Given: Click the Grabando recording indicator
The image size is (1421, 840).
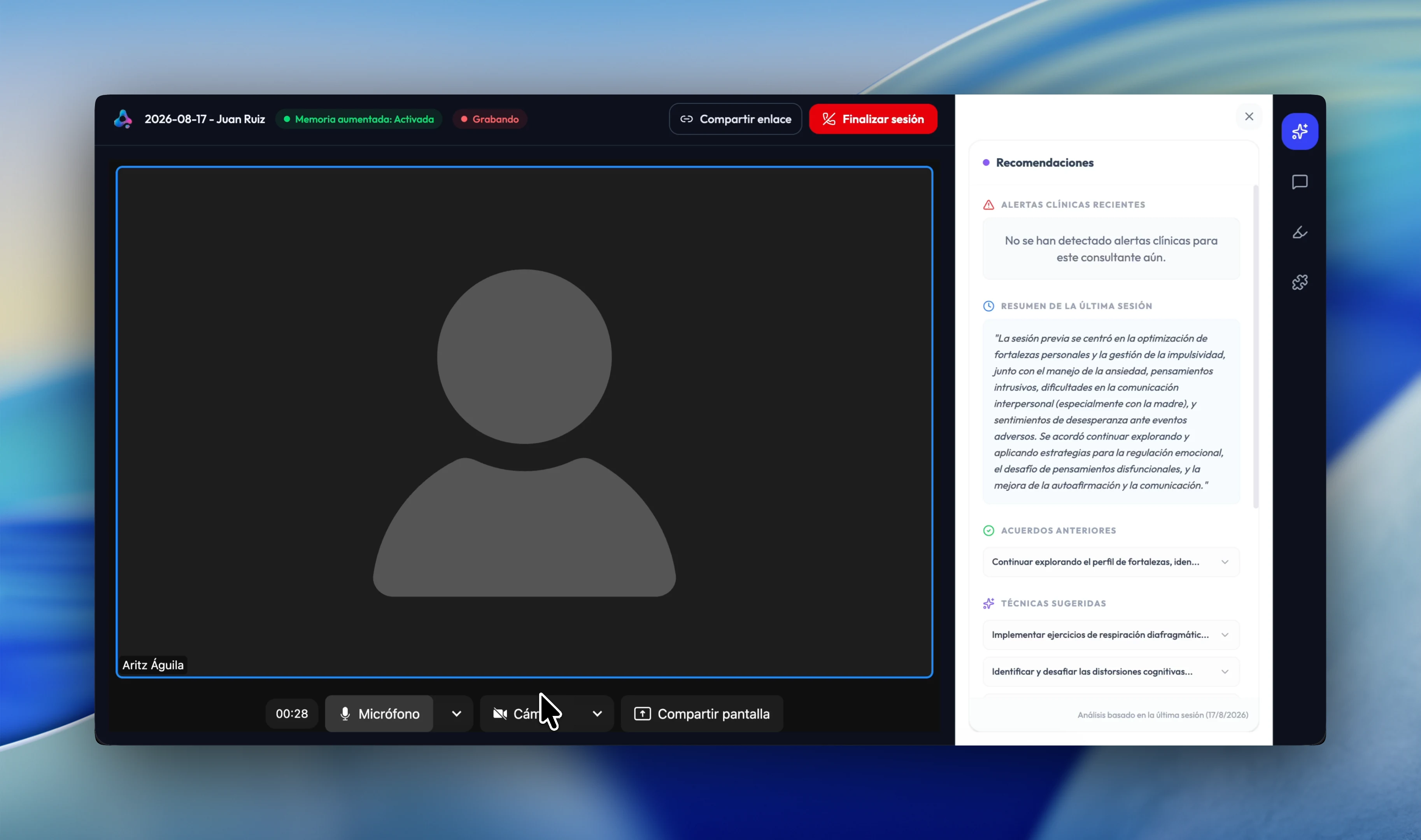Looking at the screenshot, I should tap(490, 119).
